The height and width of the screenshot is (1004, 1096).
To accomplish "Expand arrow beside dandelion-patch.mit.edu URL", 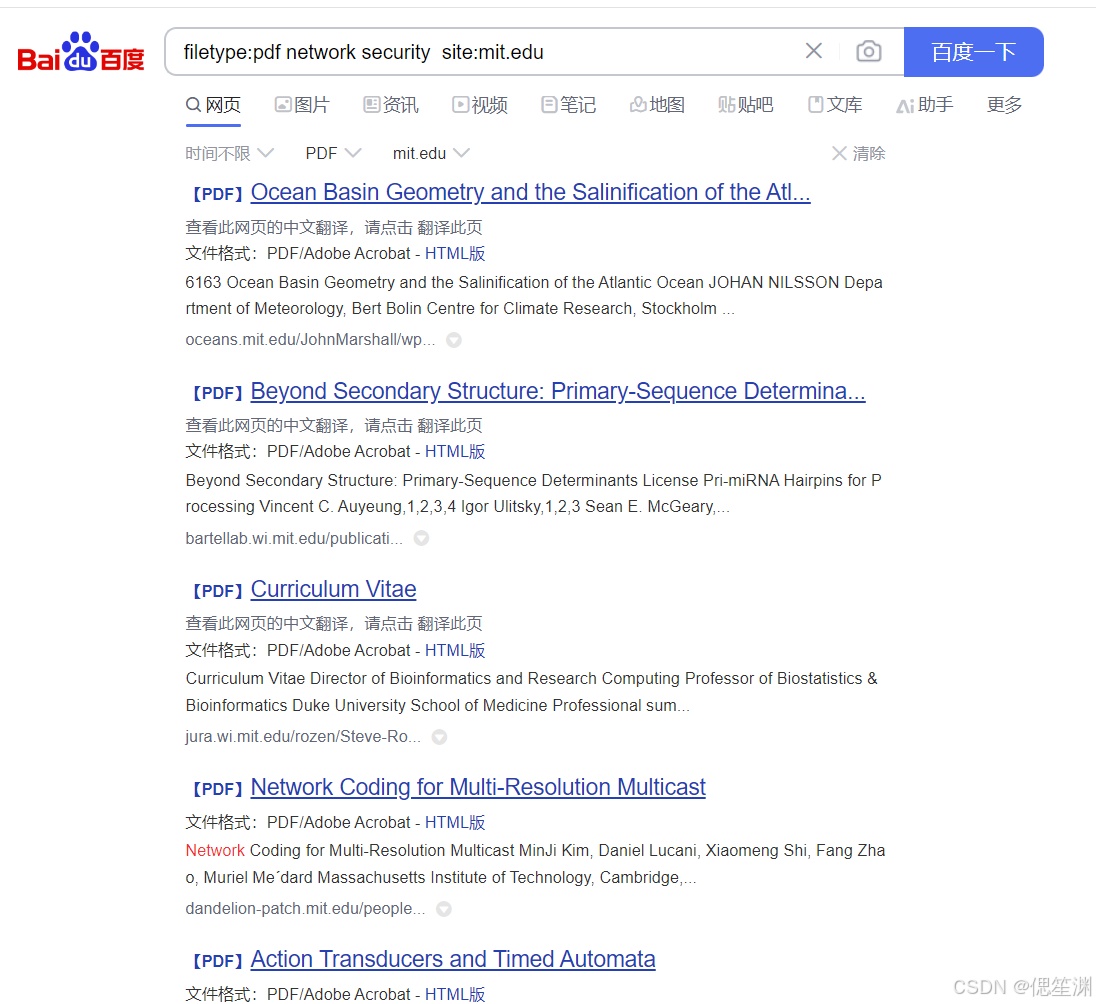I will 444,909.
